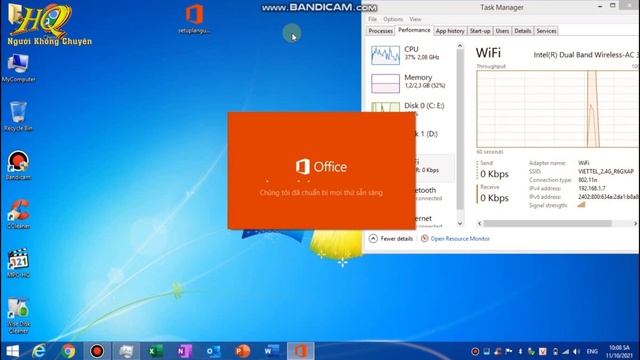Open Google Chrome from taskbar
640x360 pixels.
point(69,351)
